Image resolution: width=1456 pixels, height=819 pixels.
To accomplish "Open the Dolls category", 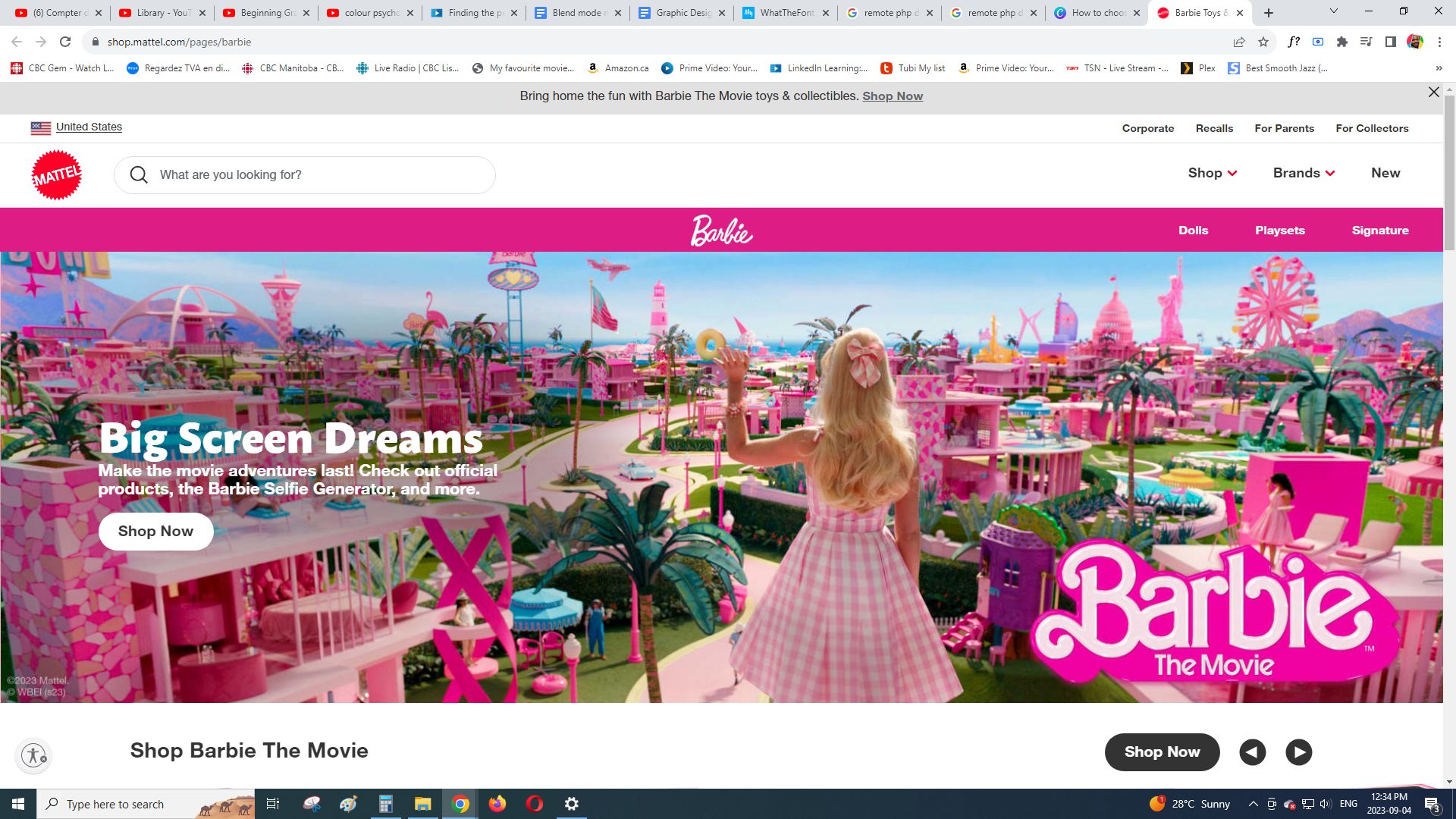I will [x=1193, y=231].
